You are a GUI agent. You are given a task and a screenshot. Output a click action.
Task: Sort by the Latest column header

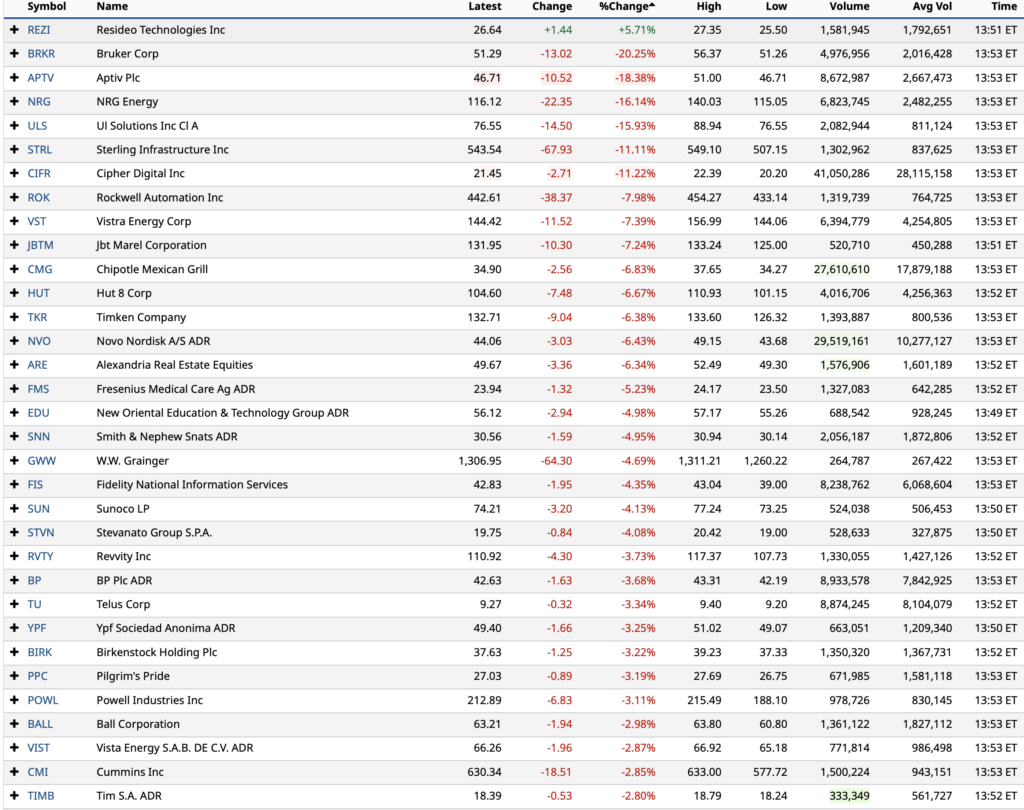tap(485, 7)
